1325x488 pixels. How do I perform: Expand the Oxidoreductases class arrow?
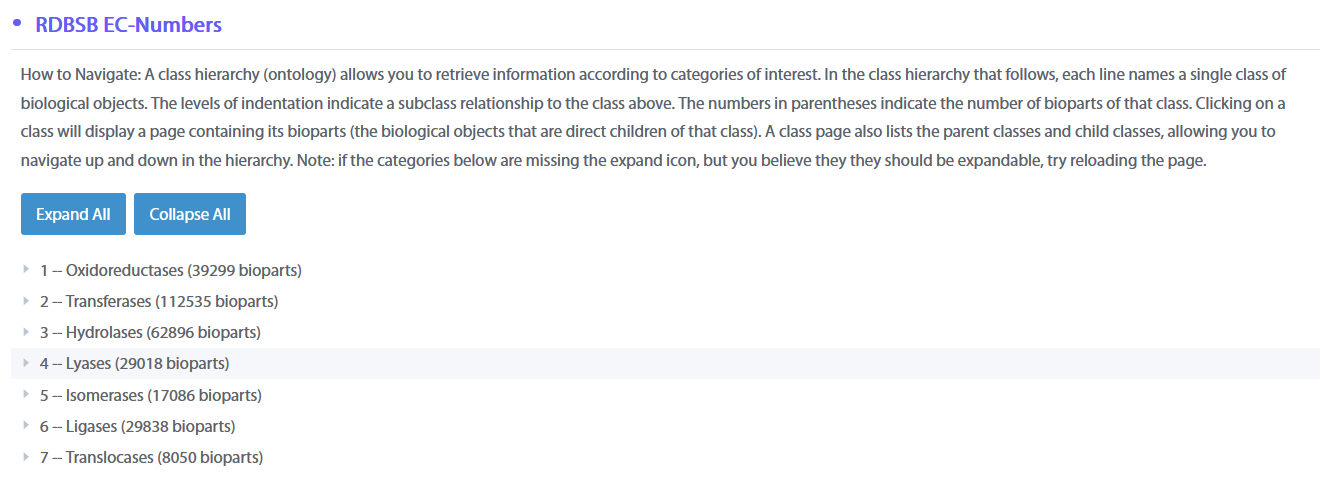[25, 270]
